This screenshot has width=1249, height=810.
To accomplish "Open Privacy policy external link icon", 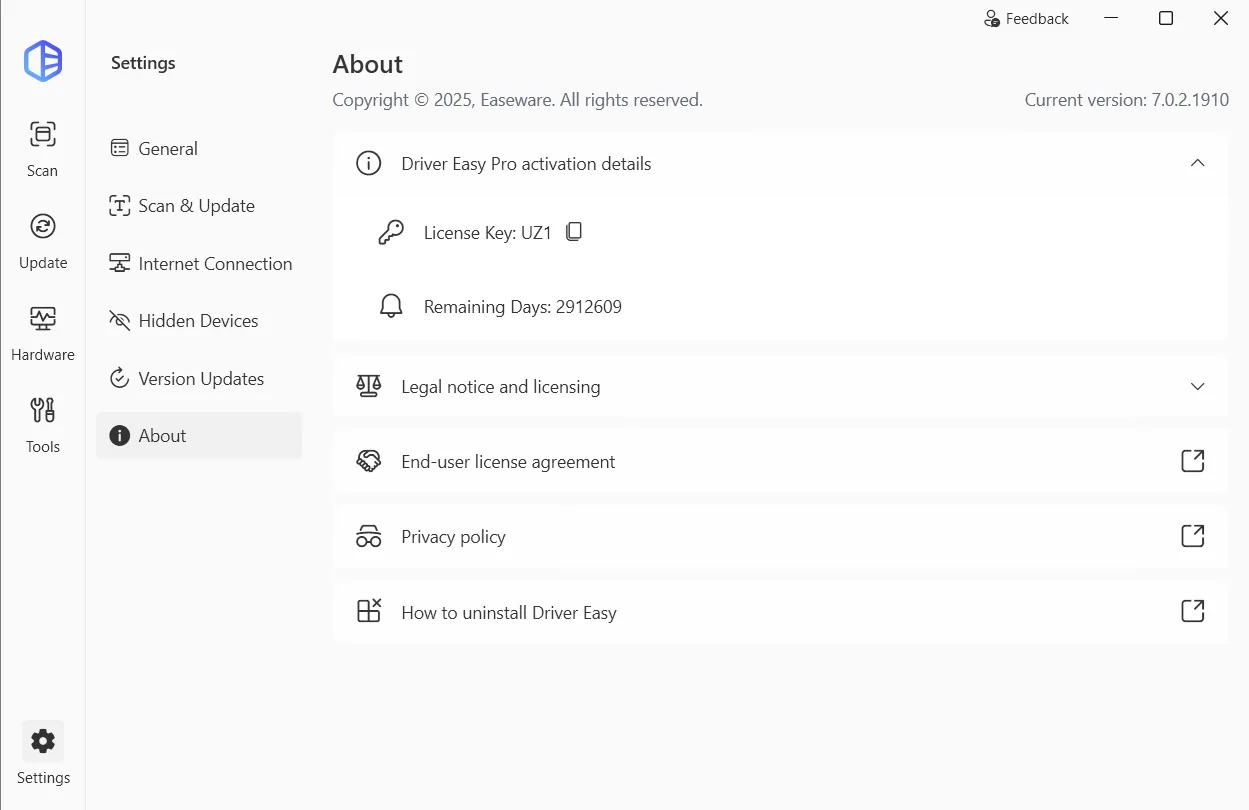I will pyautogui.click(x=1193, y=536).
